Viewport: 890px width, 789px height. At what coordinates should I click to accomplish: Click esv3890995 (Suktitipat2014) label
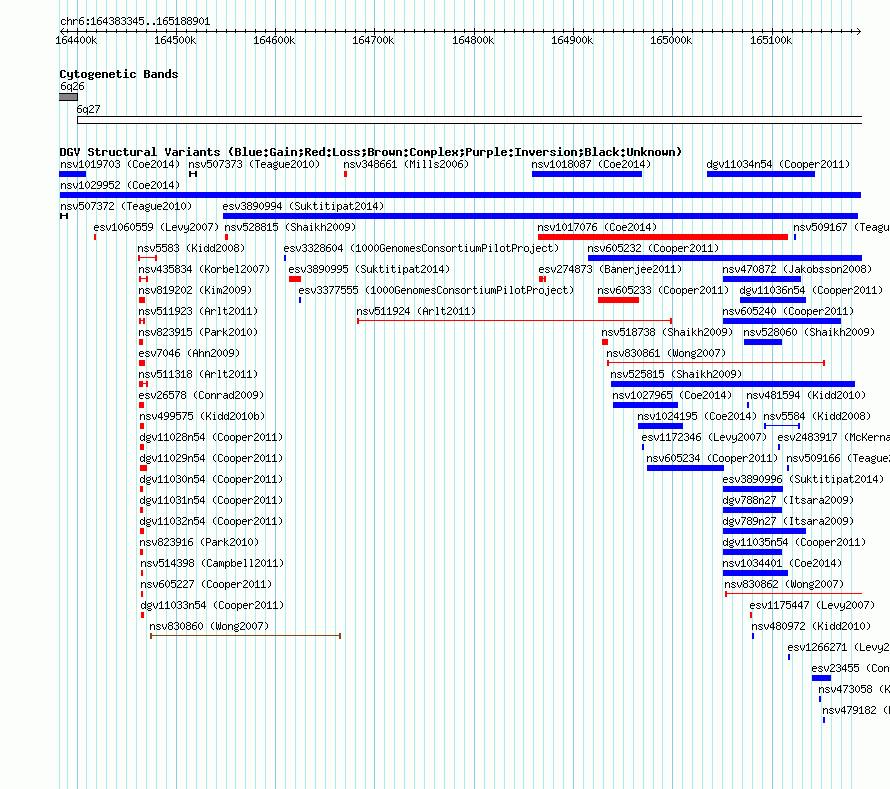[x=369, y=269]
